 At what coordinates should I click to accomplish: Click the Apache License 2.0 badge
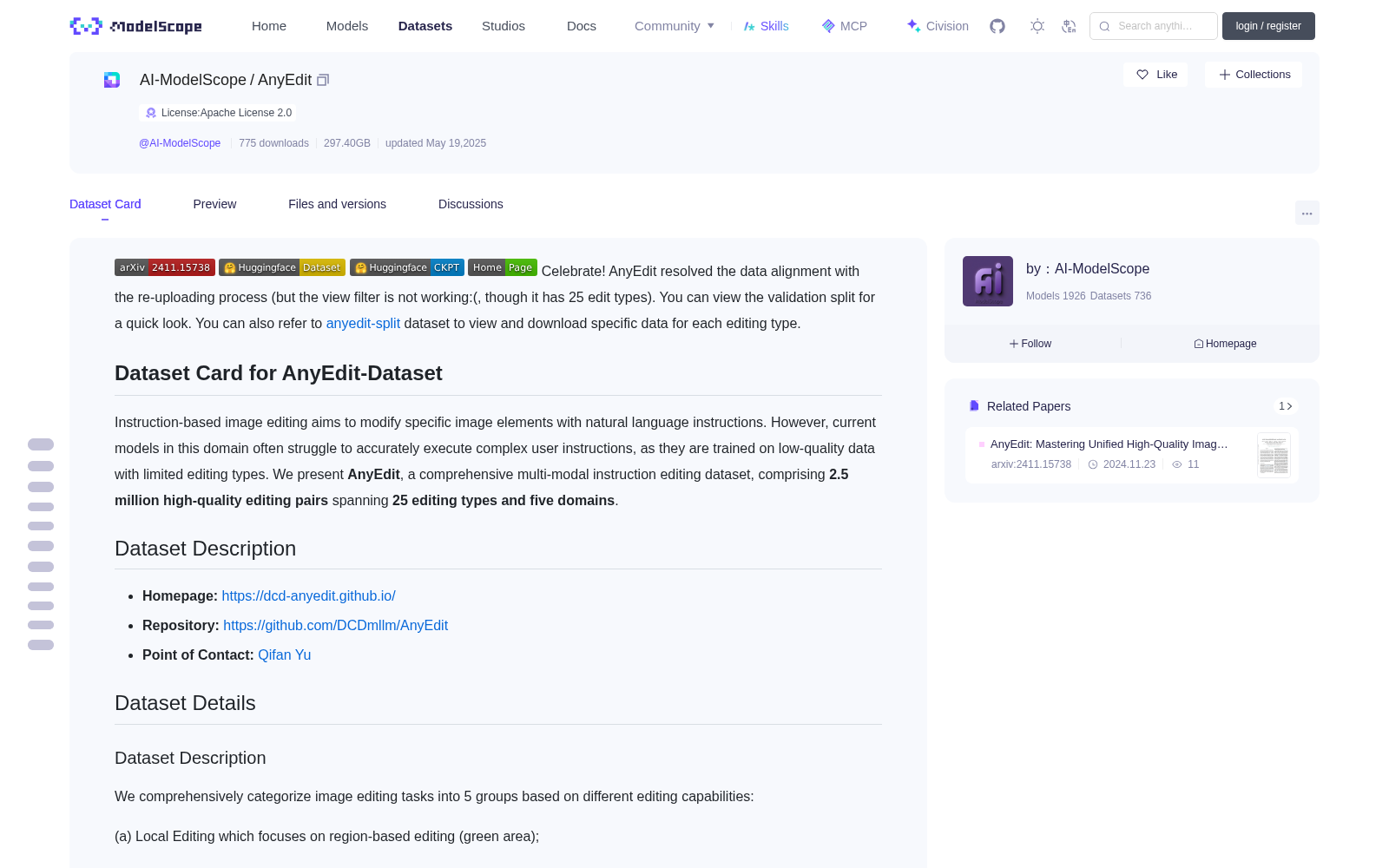[218, 113]
